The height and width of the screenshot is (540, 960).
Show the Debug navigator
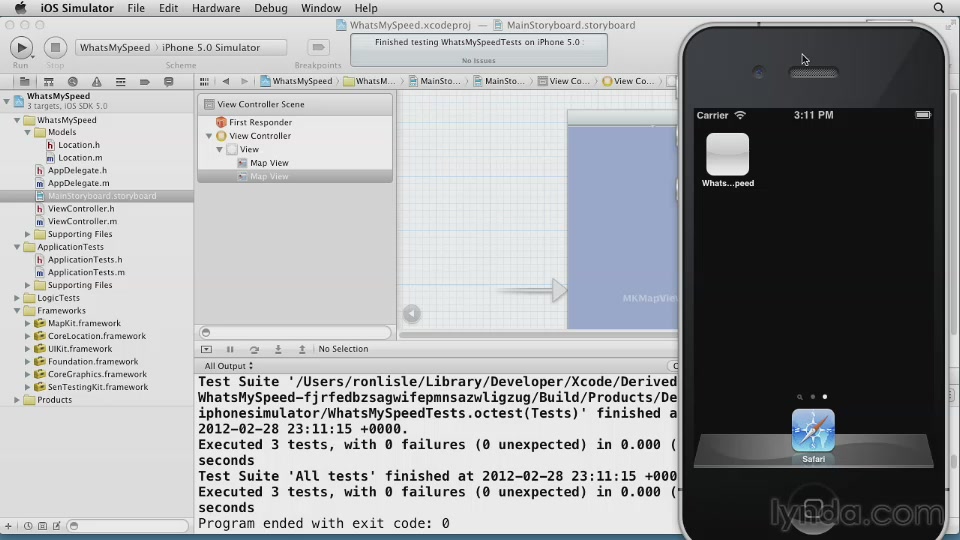point(121,81)
